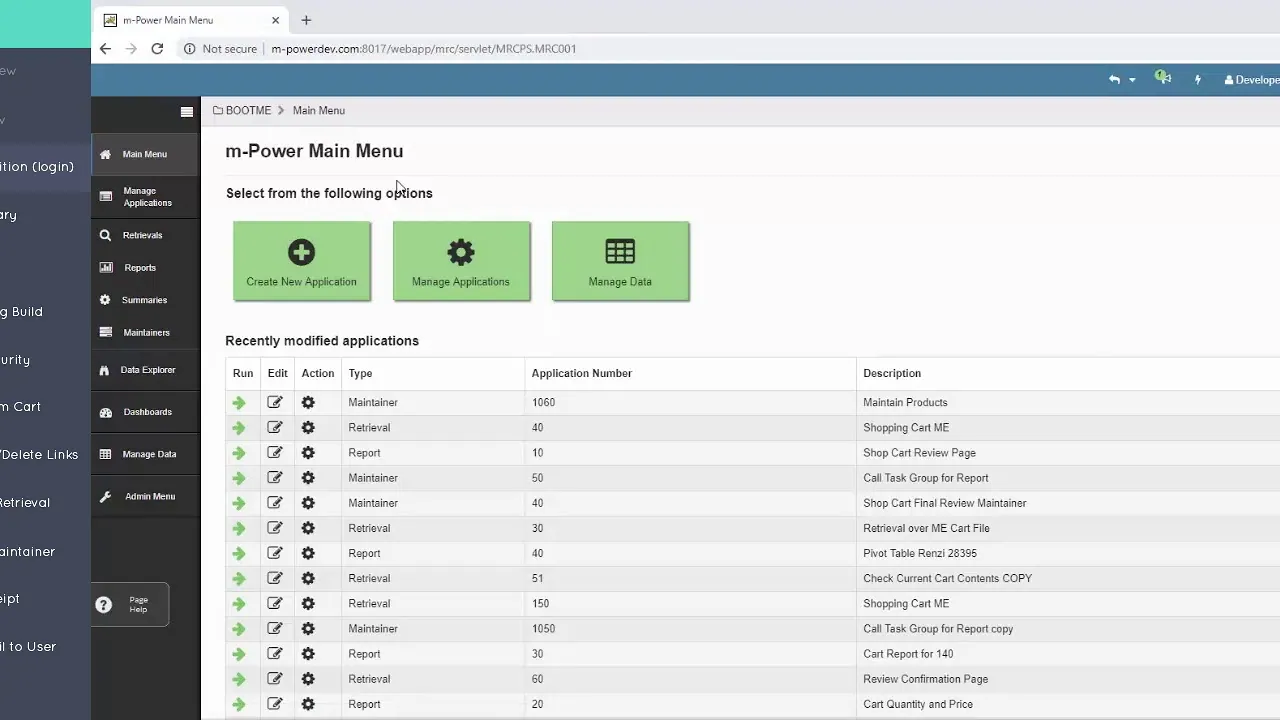
Task: Click the Create New Application button
Action: [302, 261]
